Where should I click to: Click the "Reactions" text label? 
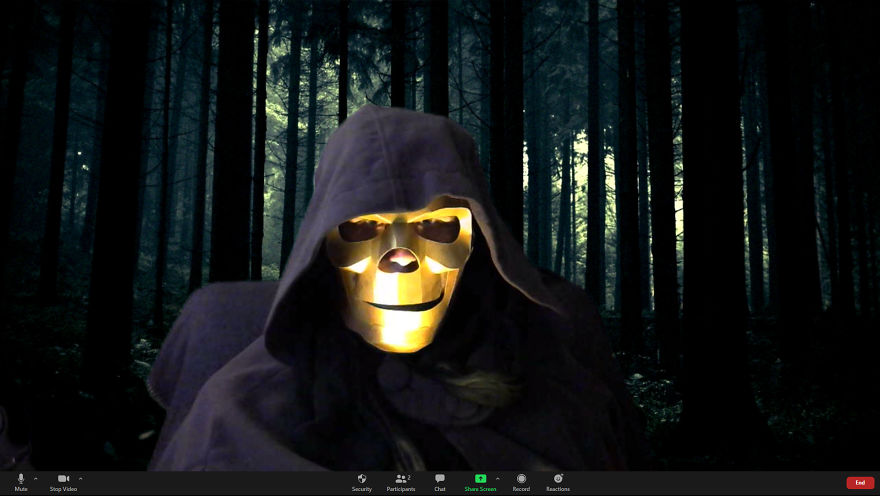pyautogui.click(x=558, y=489)
